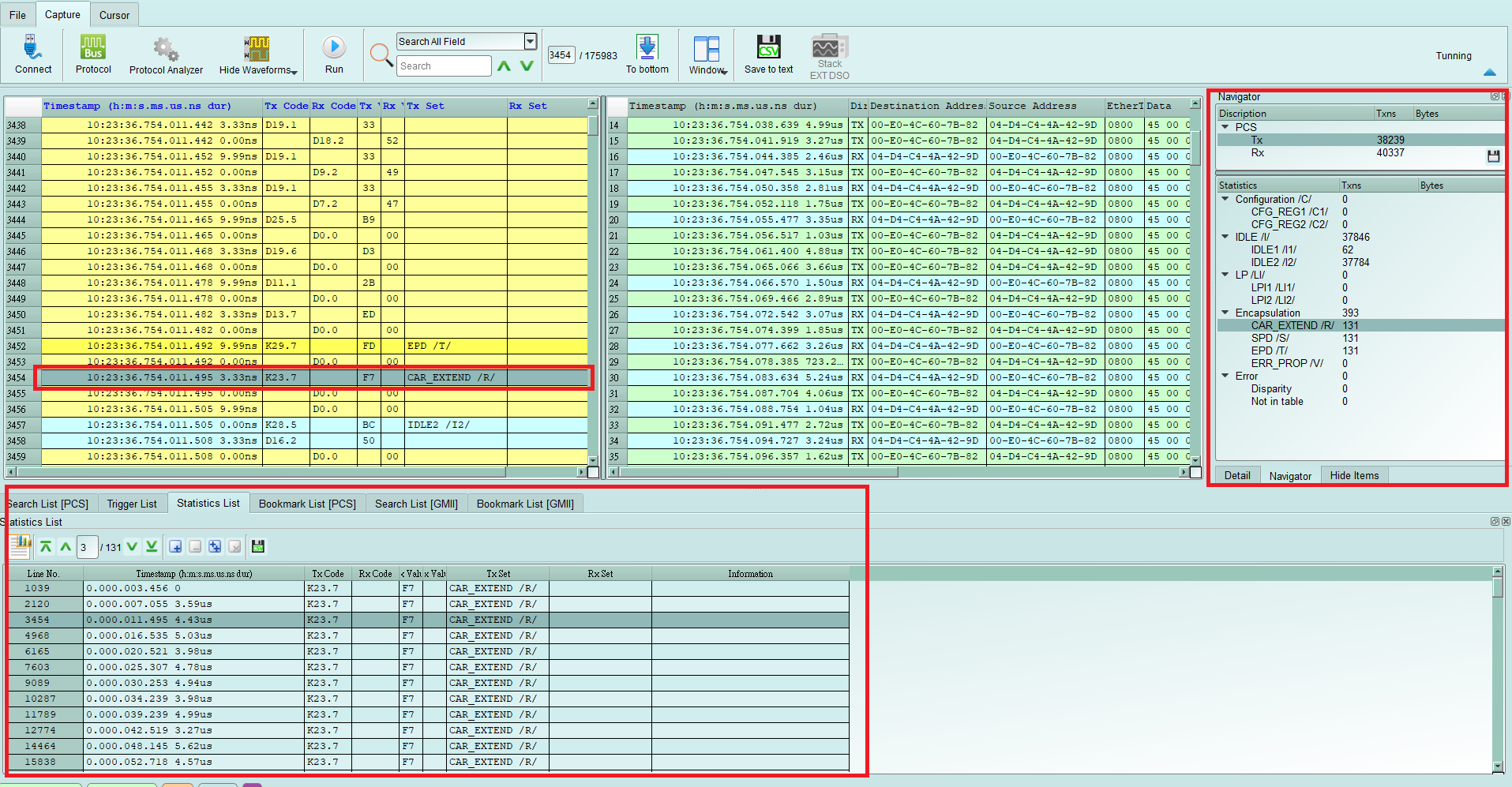This screenshot has width=1512, height=787.
Task: Jump to next search result in top toolbar
Action: (x=527, y=66)
